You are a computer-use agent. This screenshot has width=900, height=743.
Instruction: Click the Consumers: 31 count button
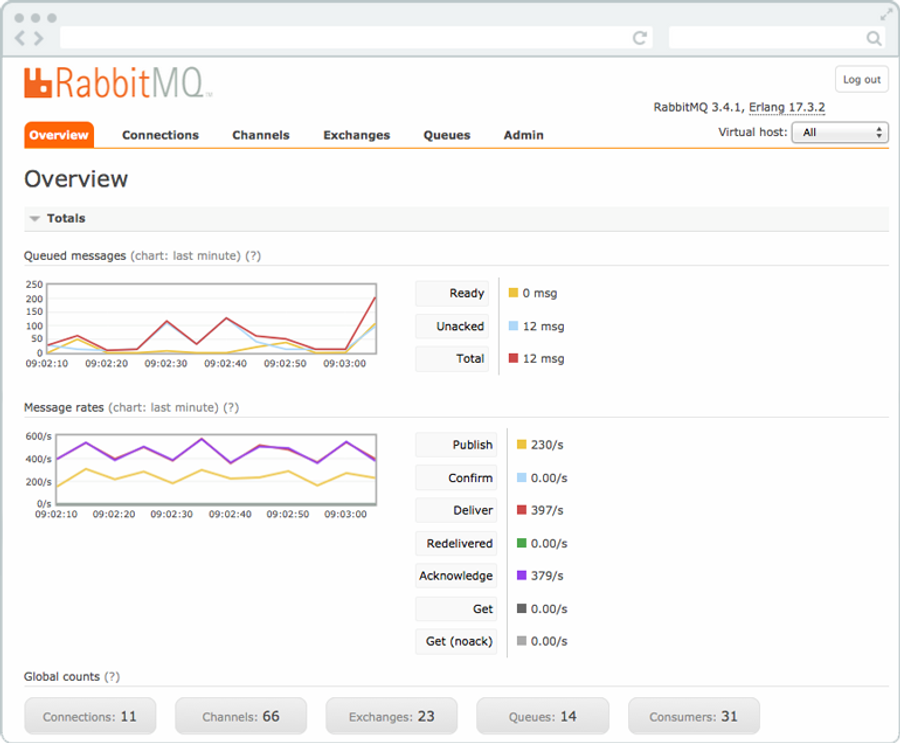click(693, 717)
